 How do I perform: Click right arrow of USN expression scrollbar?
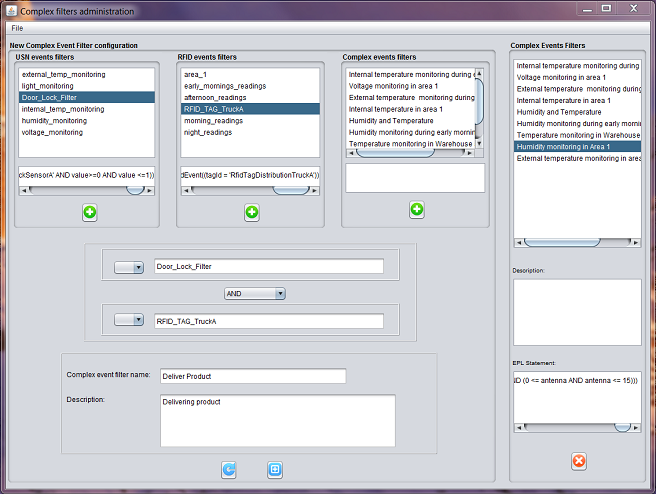pos(150,190)
